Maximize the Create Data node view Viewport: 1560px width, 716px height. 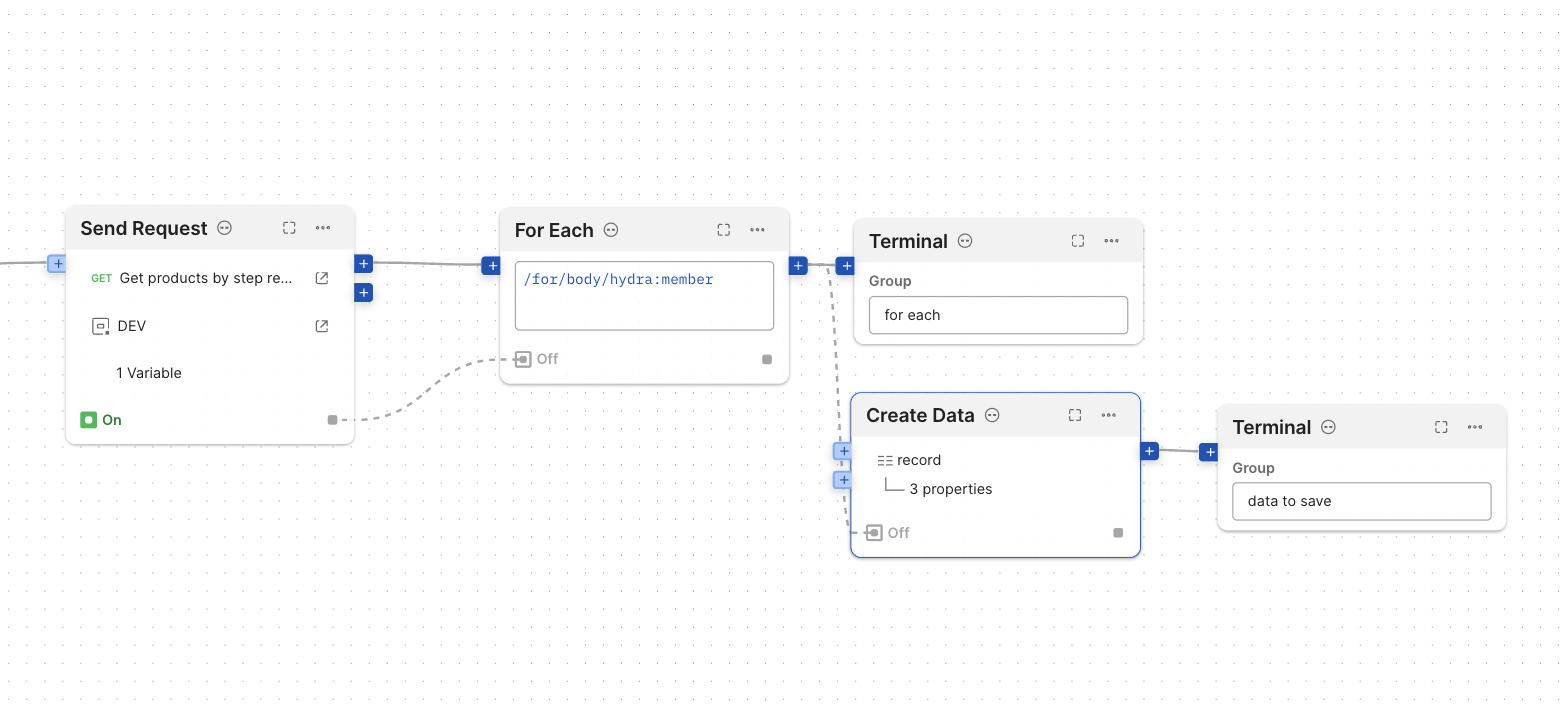1074,414
